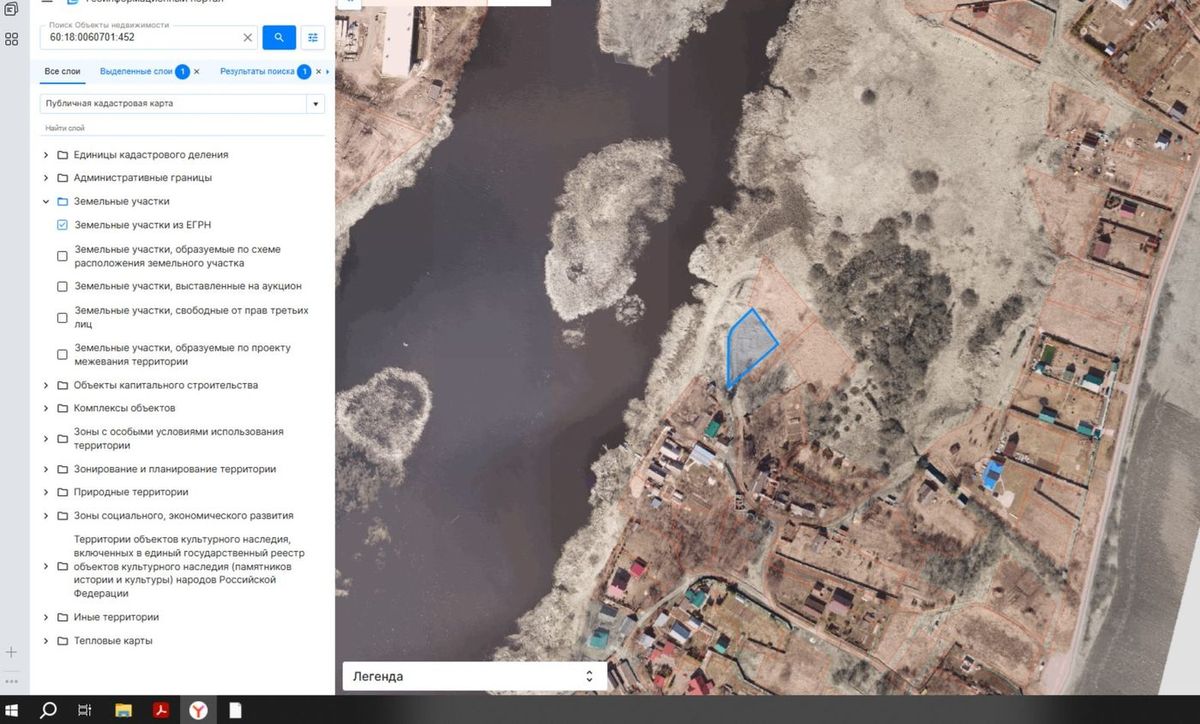This screenshot has width=1200, height=724.
Task: Add a sidebar item with the plus icon
Action: pyautogui.click(x=12, y=652)
